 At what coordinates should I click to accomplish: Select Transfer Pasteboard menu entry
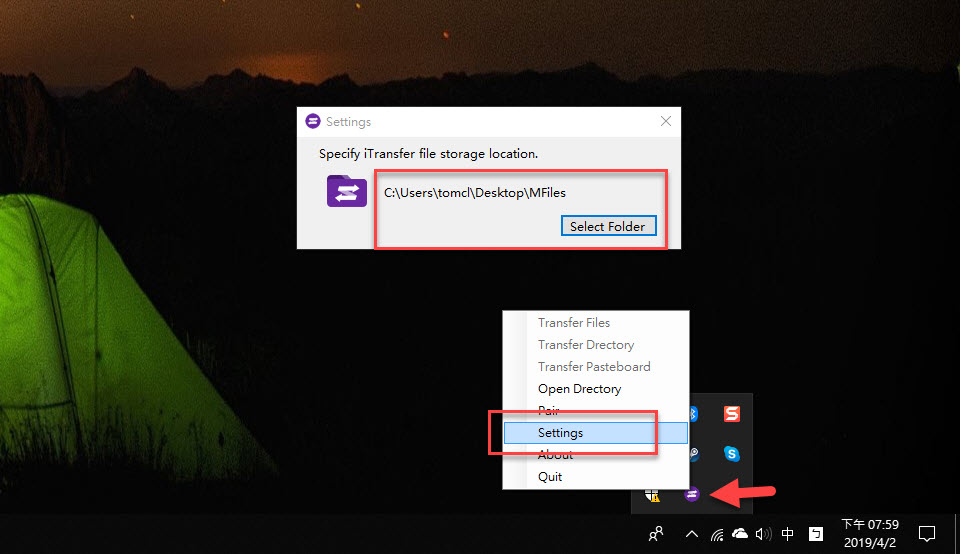coord(596,367)
